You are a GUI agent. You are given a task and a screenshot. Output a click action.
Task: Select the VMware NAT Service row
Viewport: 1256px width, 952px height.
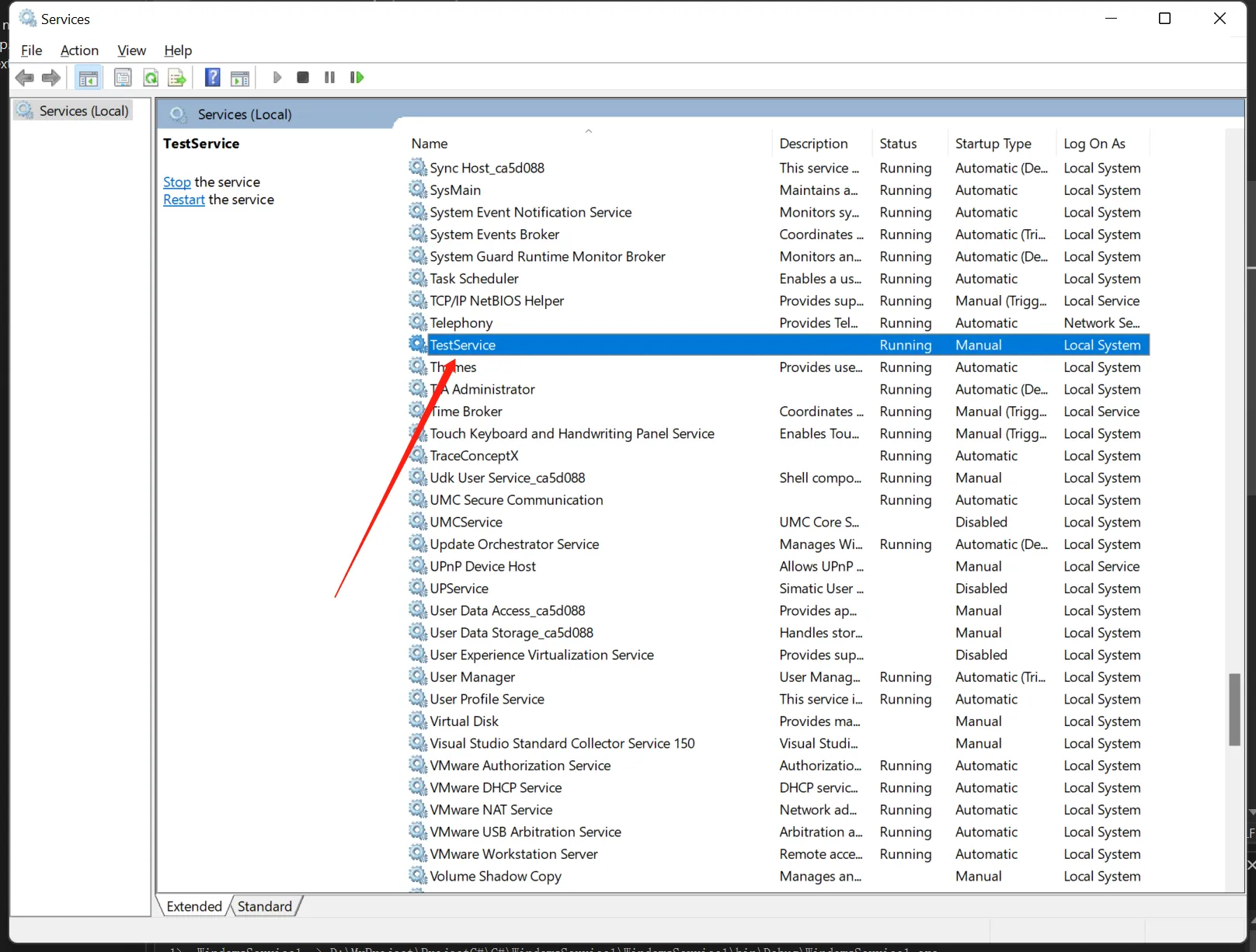pyautogui.click(x=778, y=809)
